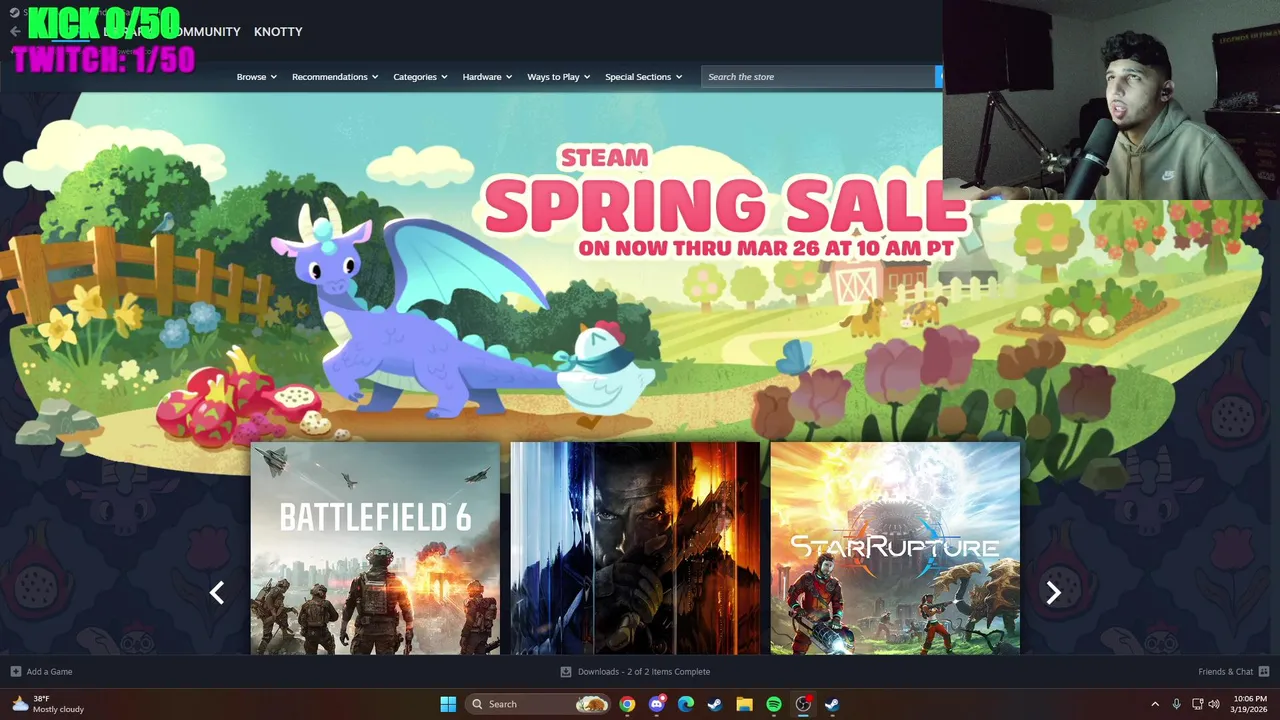The height and width of the screenshot is (720, 1280).
Task: Click the microphone tray icon
Action: 1176,704
